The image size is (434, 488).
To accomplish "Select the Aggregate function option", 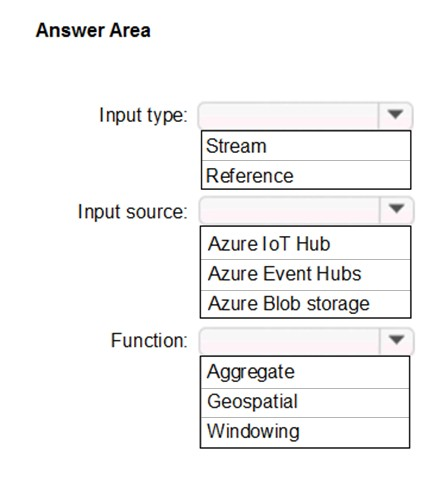I will [x=305, y=372].
